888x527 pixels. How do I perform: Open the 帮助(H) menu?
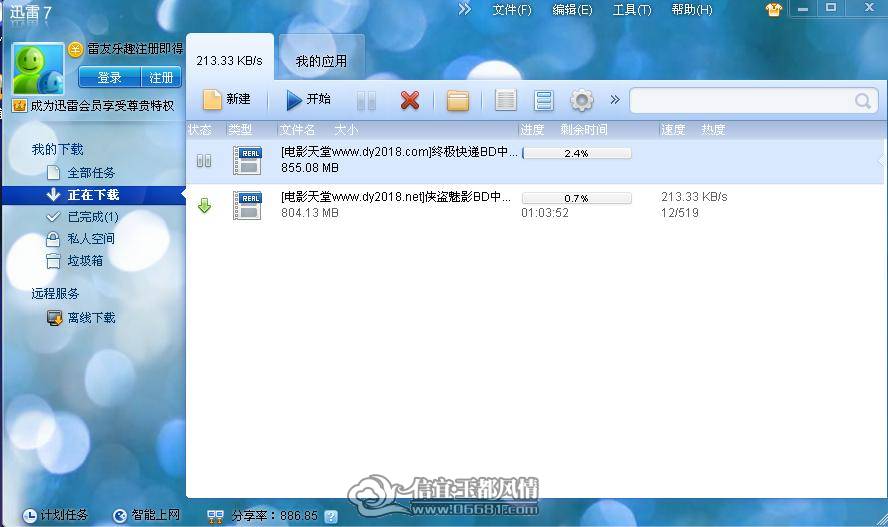pos(691,10)
